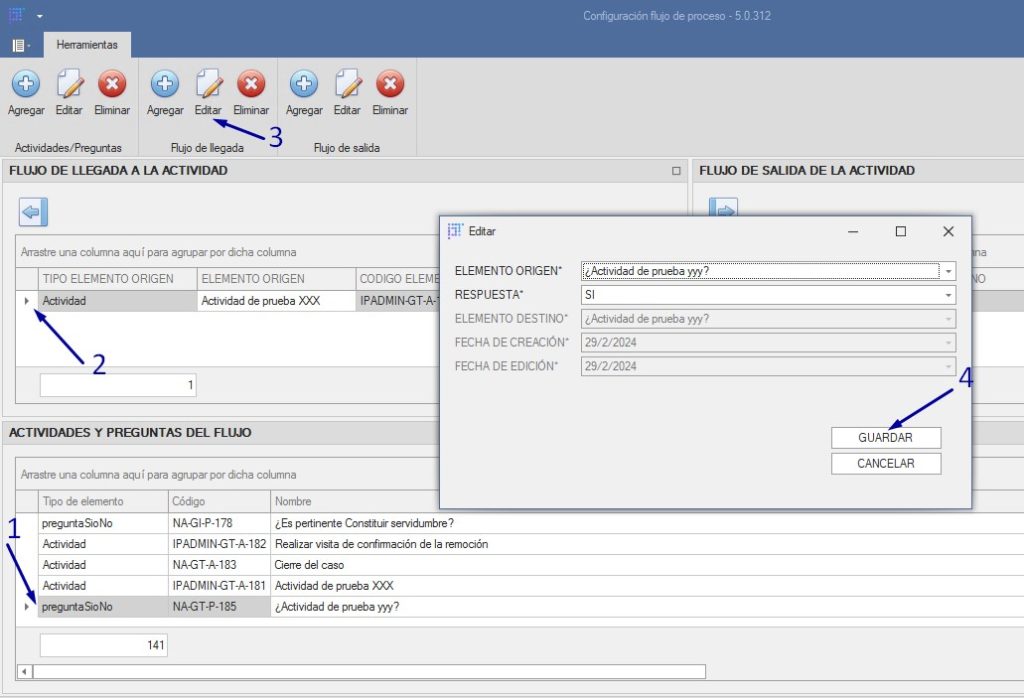Viewport: 1024px width, 698px height.
Task: Click the blue left arrow flujo de llegada icon
Action: pyautogui.click(x=33, y=212)
